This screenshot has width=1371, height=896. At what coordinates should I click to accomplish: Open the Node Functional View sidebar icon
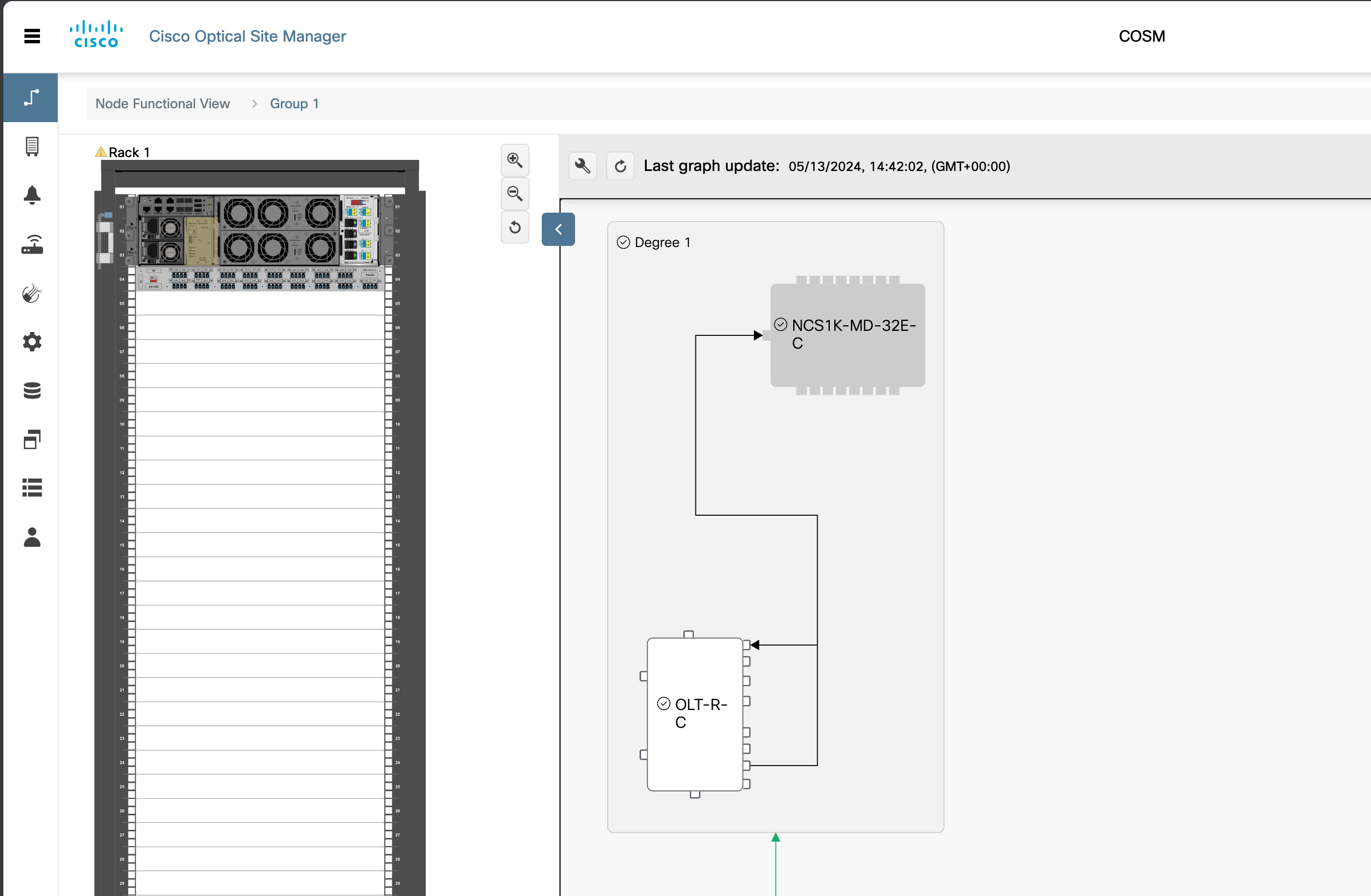pos(31,97)
